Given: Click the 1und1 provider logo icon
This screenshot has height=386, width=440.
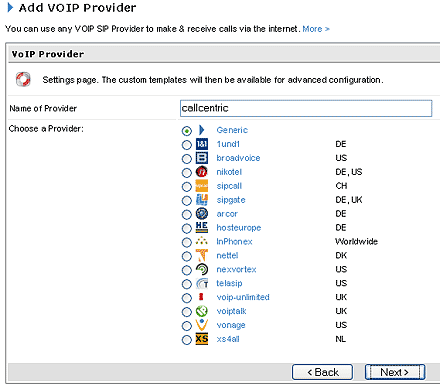Looking at the screenshot, I should (x=202, y=144).
